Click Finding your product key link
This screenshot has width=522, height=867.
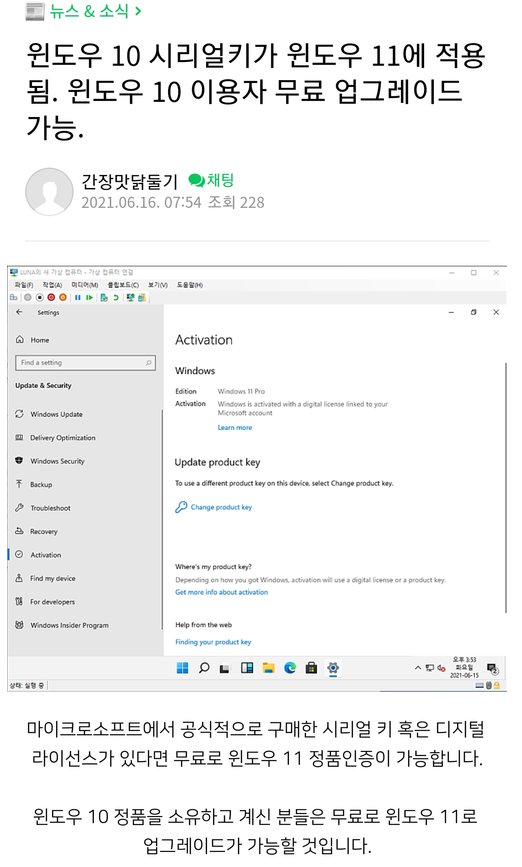point(213,642)
